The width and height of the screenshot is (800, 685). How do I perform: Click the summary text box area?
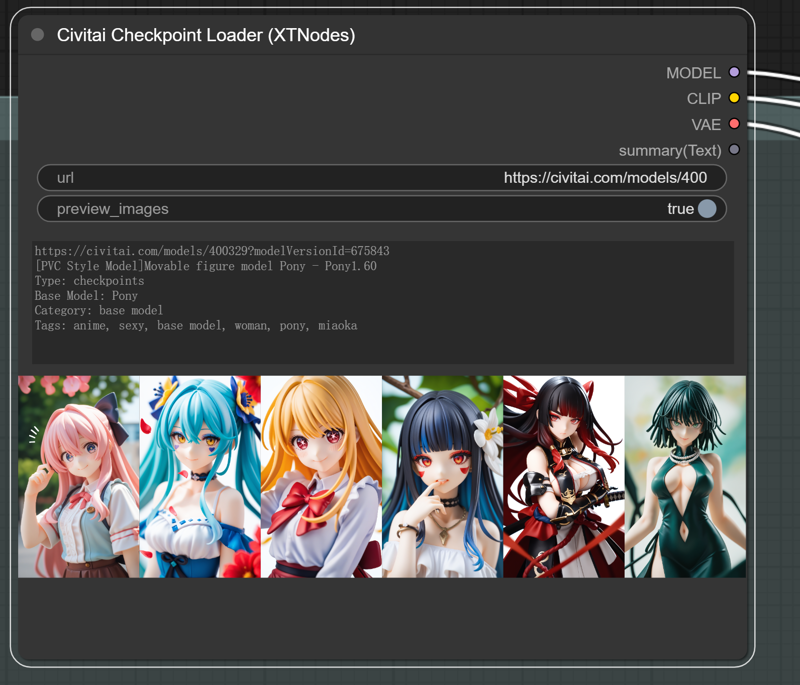[x=383, y=302]
